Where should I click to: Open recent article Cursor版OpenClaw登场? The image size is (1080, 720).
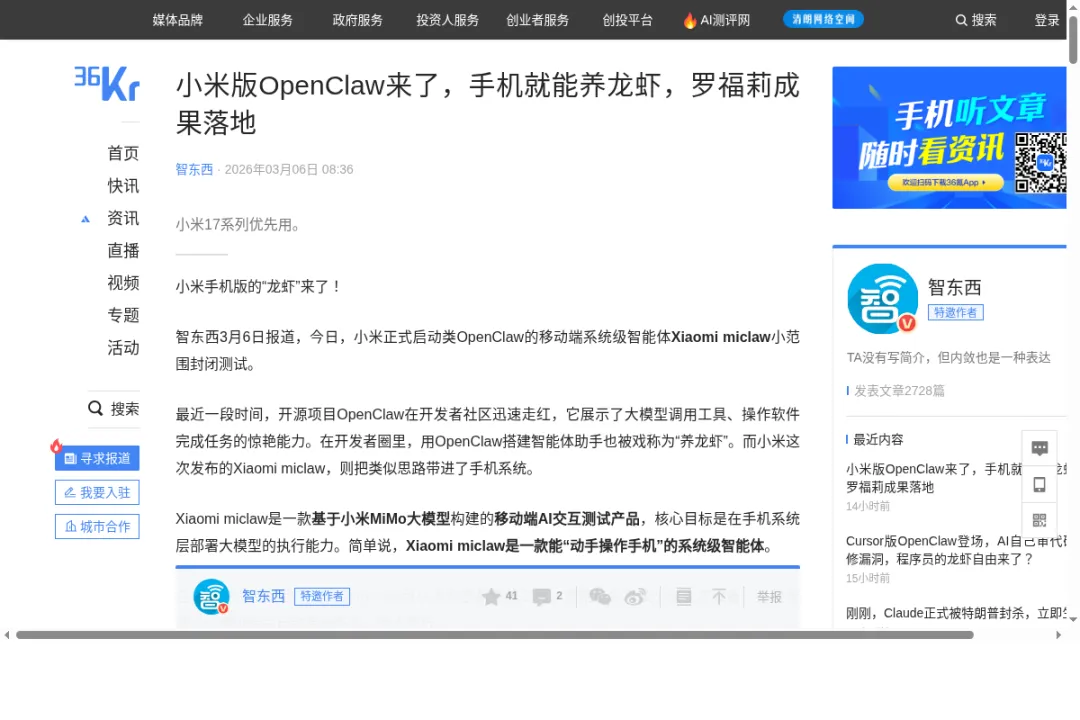956,550
